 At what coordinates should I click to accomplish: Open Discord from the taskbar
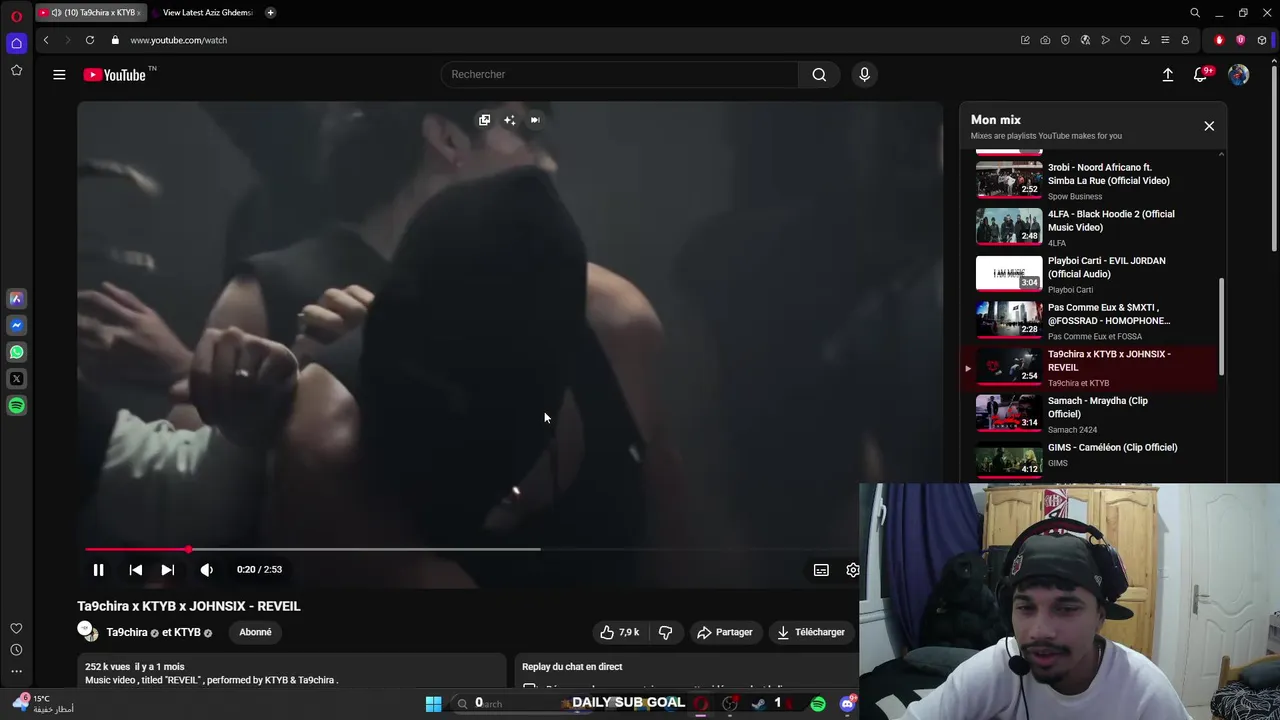click(848, 703)
